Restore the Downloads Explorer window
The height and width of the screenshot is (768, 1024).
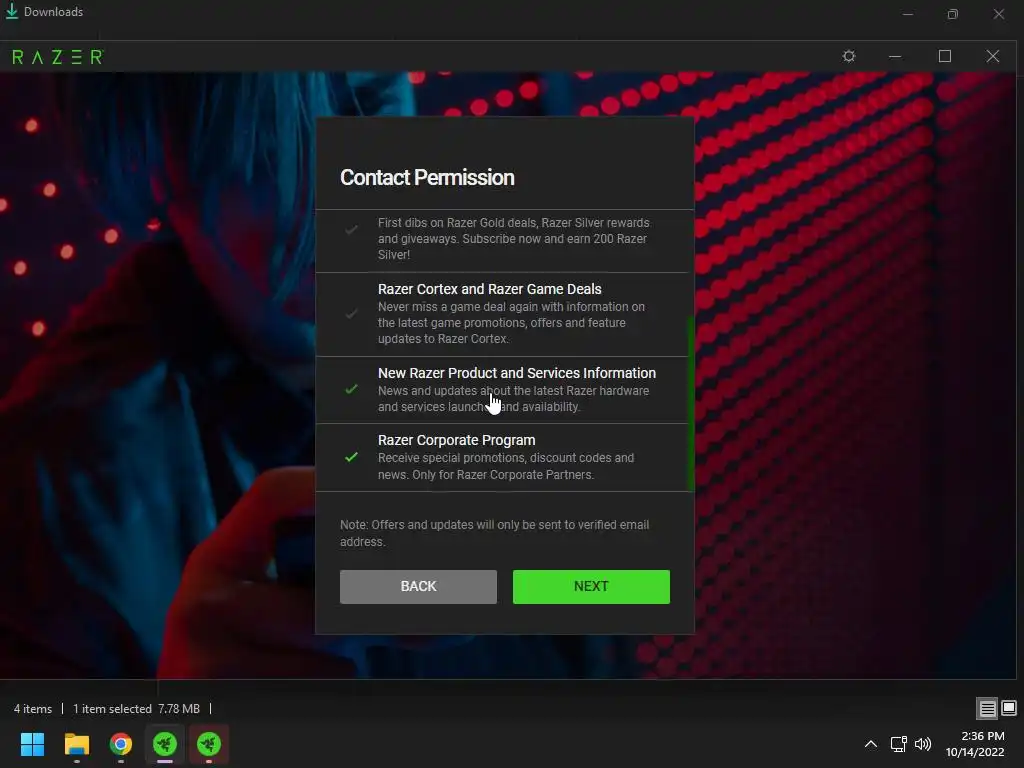pyautogui.click(x=953, y=14)
